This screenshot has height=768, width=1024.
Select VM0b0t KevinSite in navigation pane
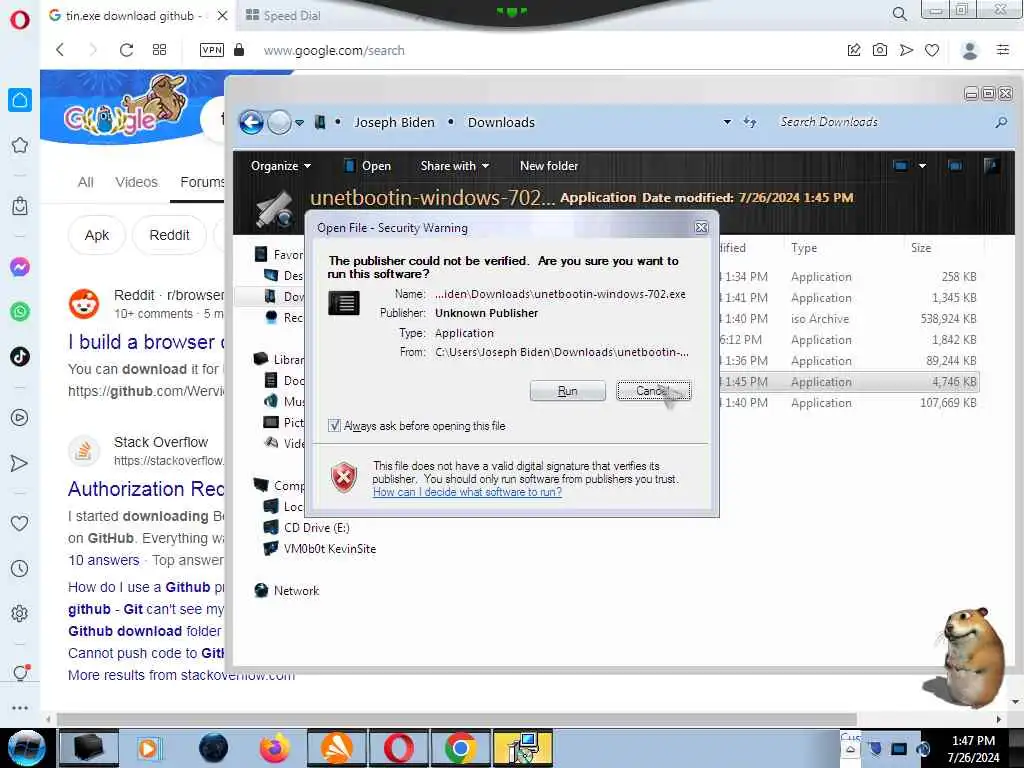point(330,549)
